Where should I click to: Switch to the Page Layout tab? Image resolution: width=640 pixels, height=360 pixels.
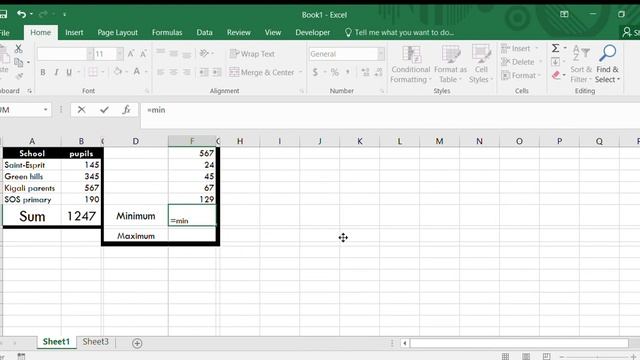118,32
